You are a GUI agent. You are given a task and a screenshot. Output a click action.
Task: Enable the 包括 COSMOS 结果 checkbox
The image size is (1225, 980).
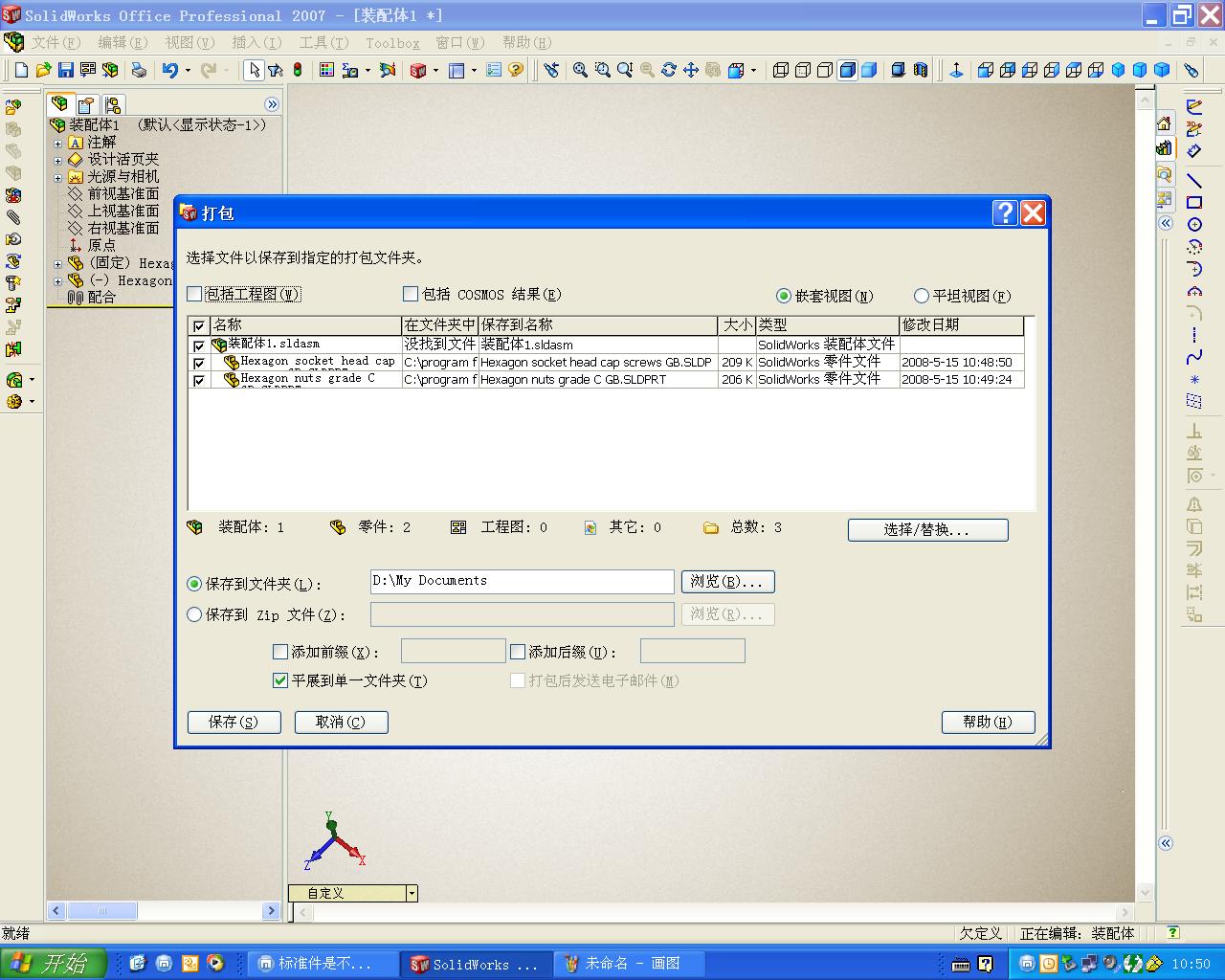[x=411, y=294]
